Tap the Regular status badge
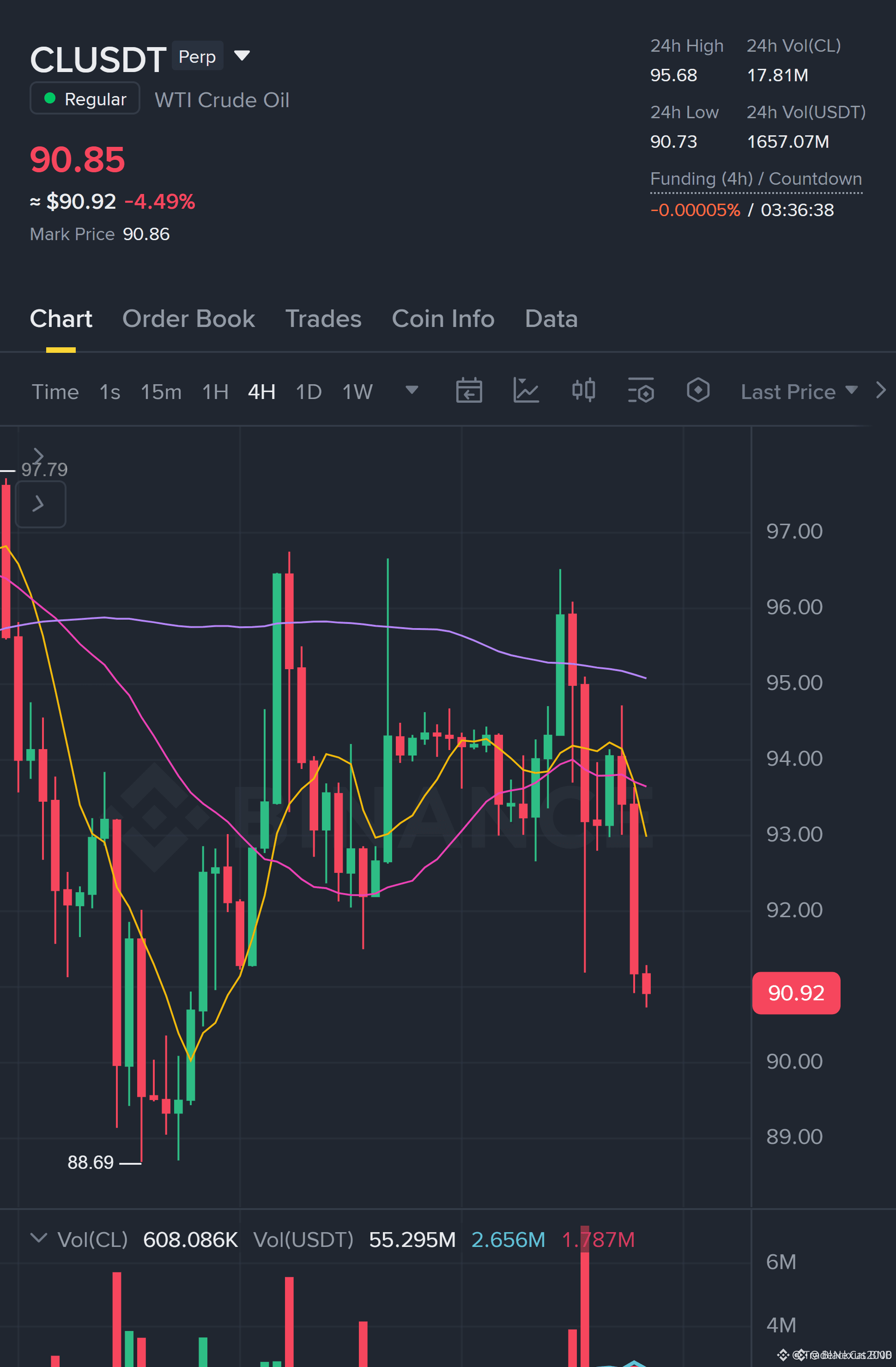 [85, 98]
